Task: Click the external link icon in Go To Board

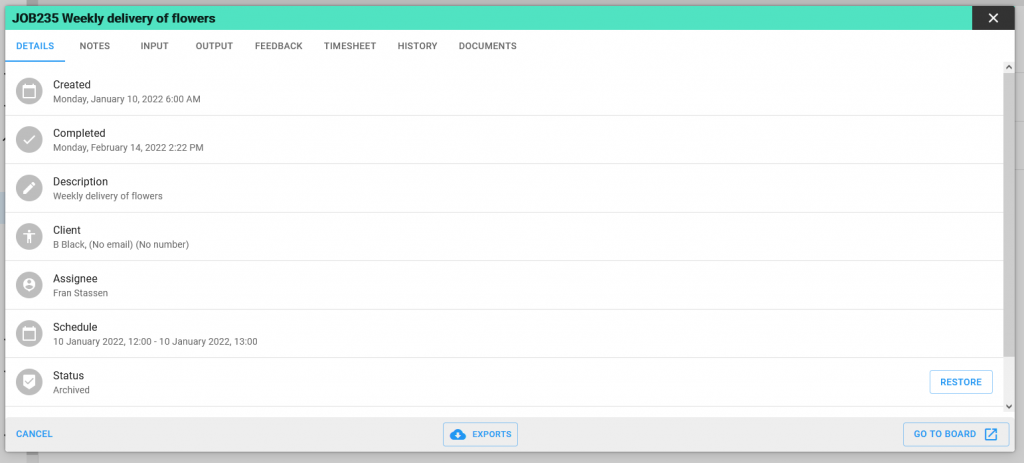Action: (991, 434)
